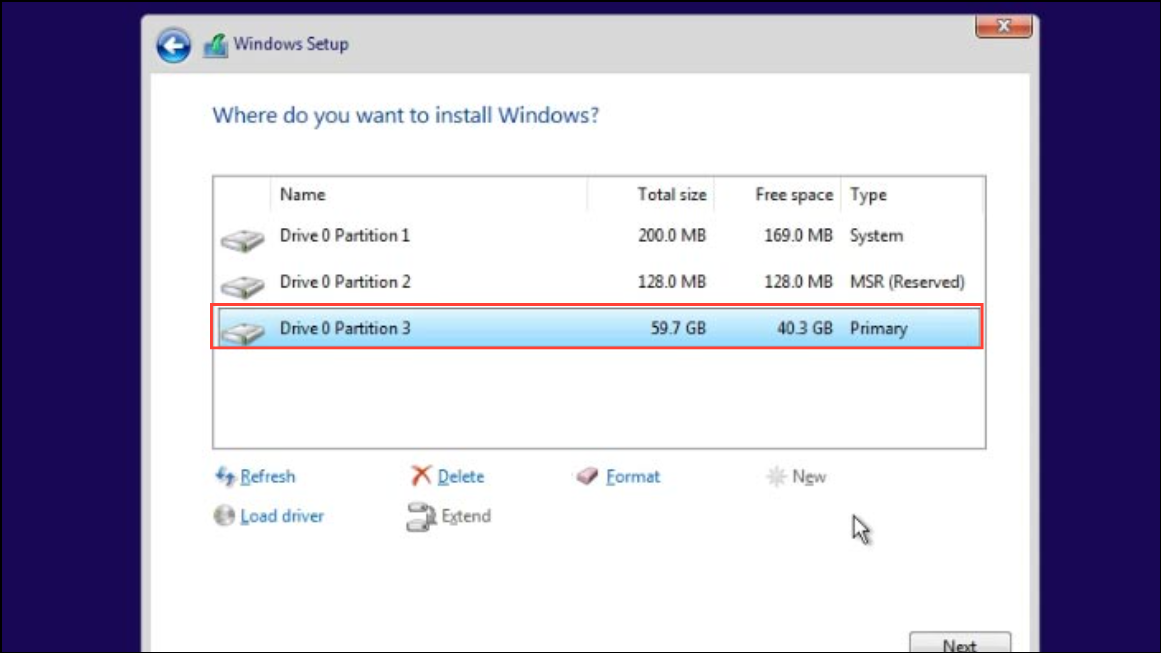Click the drive icon for Partition 2
Image resolution: width=1161 pixels, height=653 pixels.
[242, 286]
